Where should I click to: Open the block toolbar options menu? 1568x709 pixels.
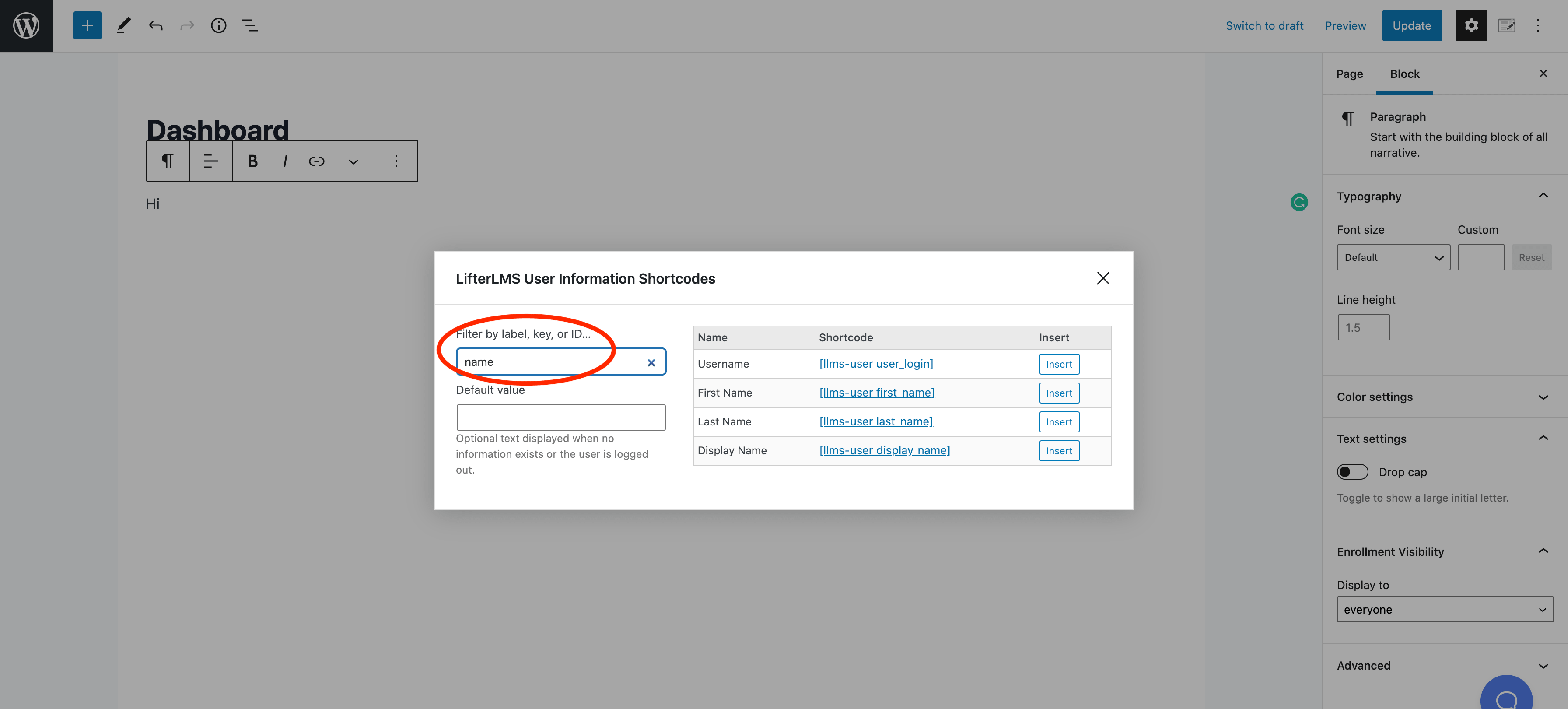click(396, 161)
